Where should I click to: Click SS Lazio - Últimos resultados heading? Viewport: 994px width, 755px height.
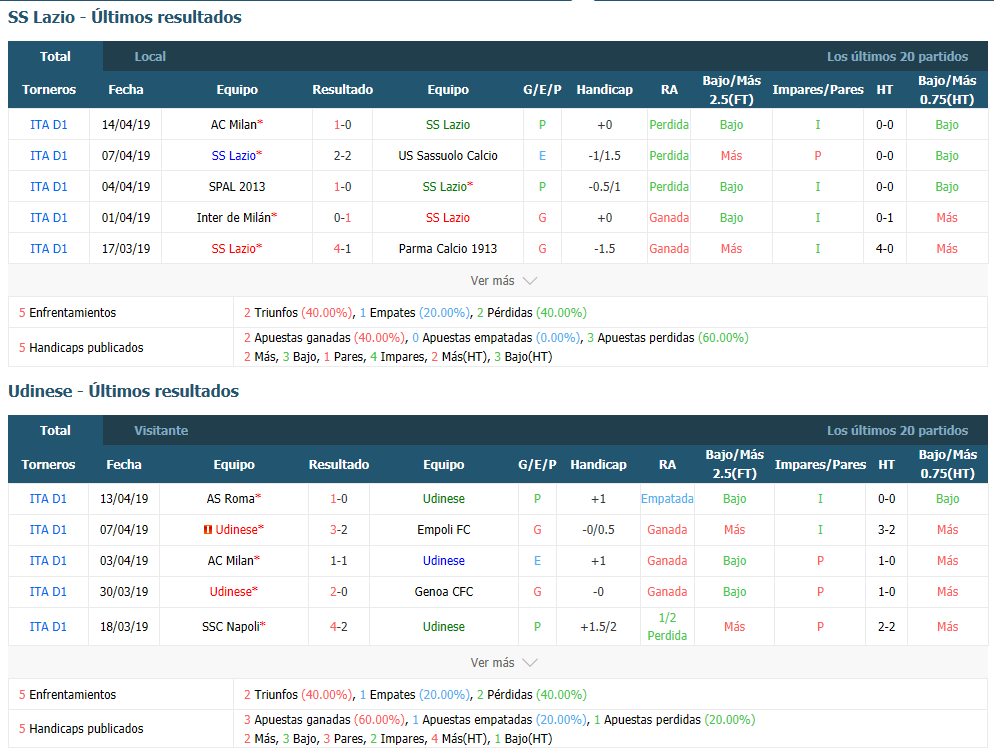click(x=125, y=17)
